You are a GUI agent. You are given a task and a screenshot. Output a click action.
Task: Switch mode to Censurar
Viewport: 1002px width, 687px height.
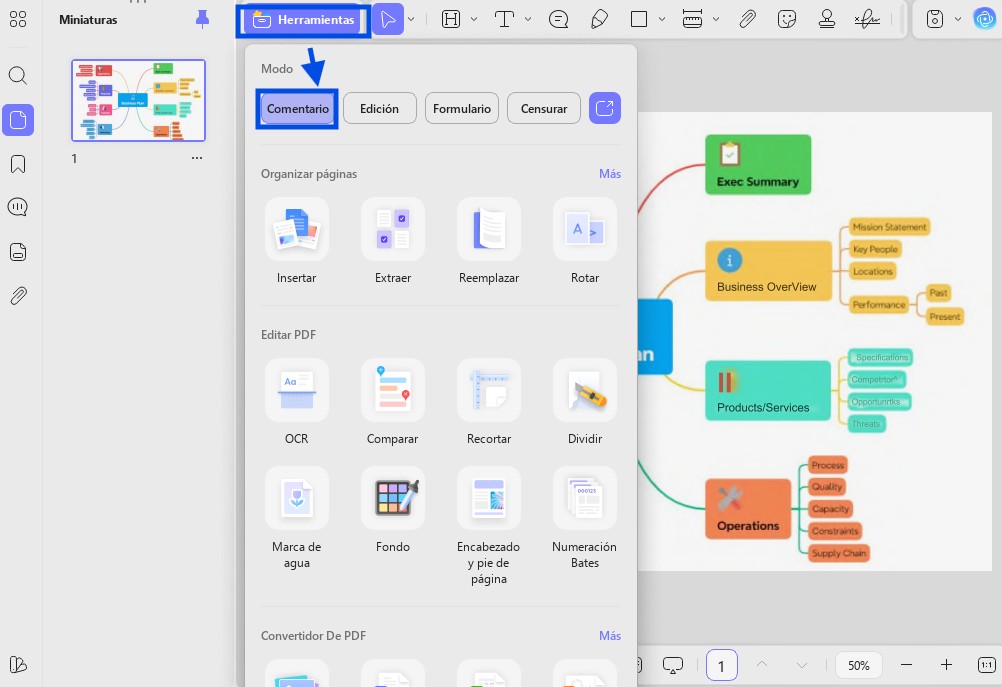point(544,109)
